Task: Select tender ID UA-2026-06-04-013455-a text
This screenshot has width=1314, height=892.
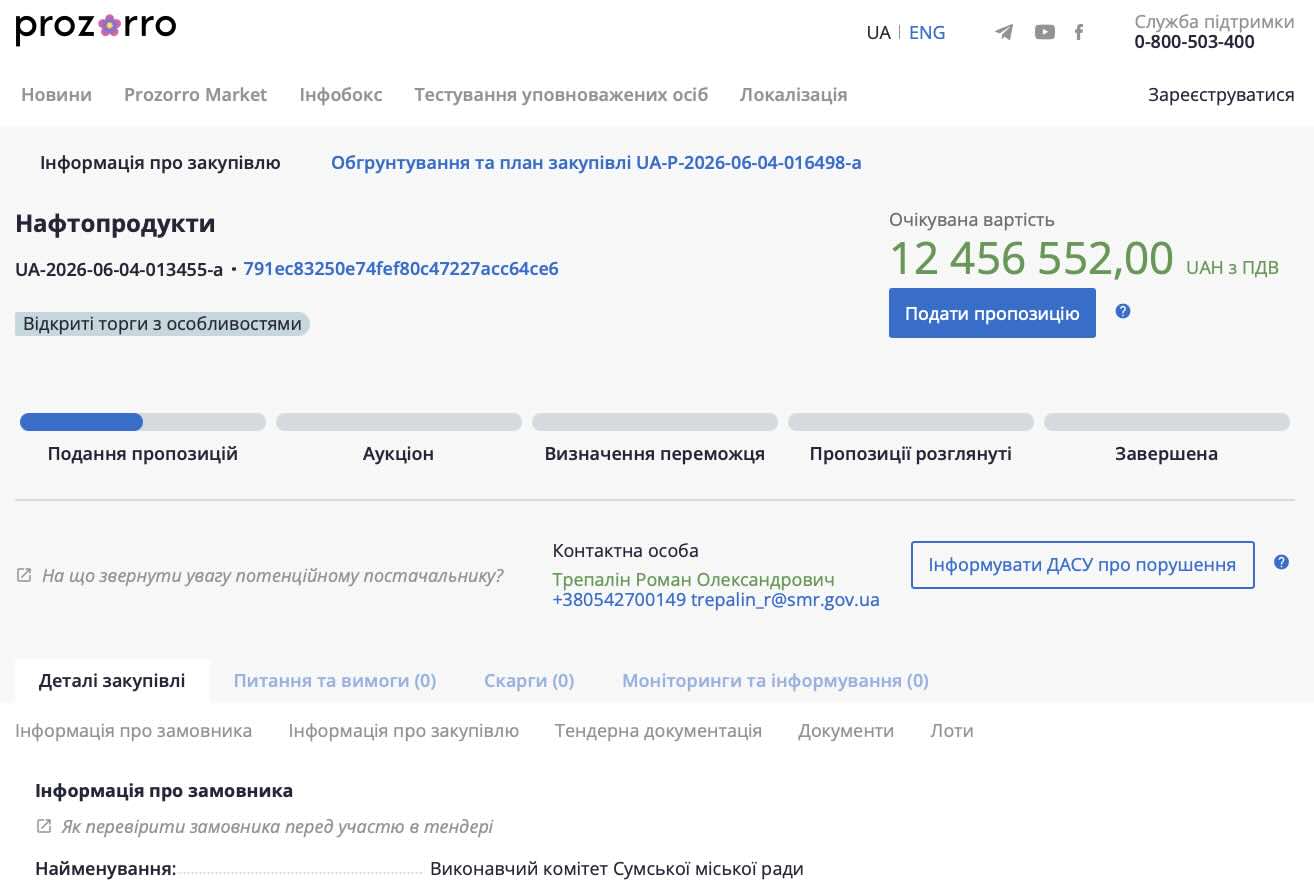Action: coord(119,269)
